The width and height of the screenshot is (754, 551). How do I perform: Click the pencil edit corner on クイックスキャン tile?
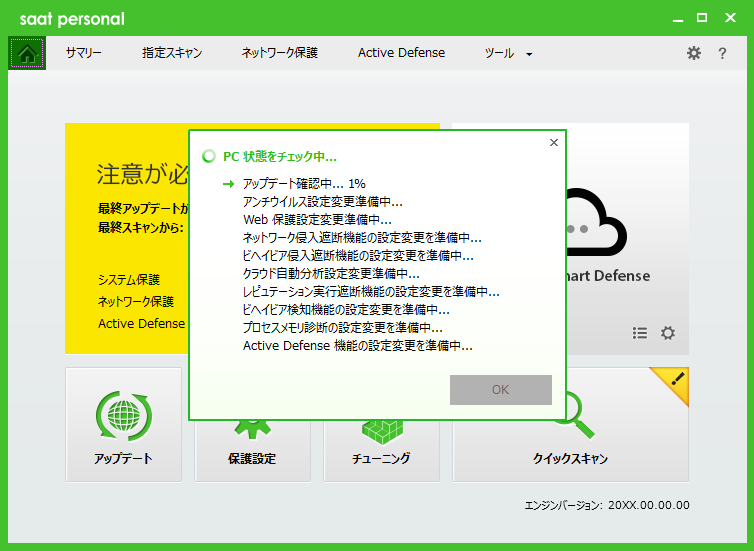(674, 382)
